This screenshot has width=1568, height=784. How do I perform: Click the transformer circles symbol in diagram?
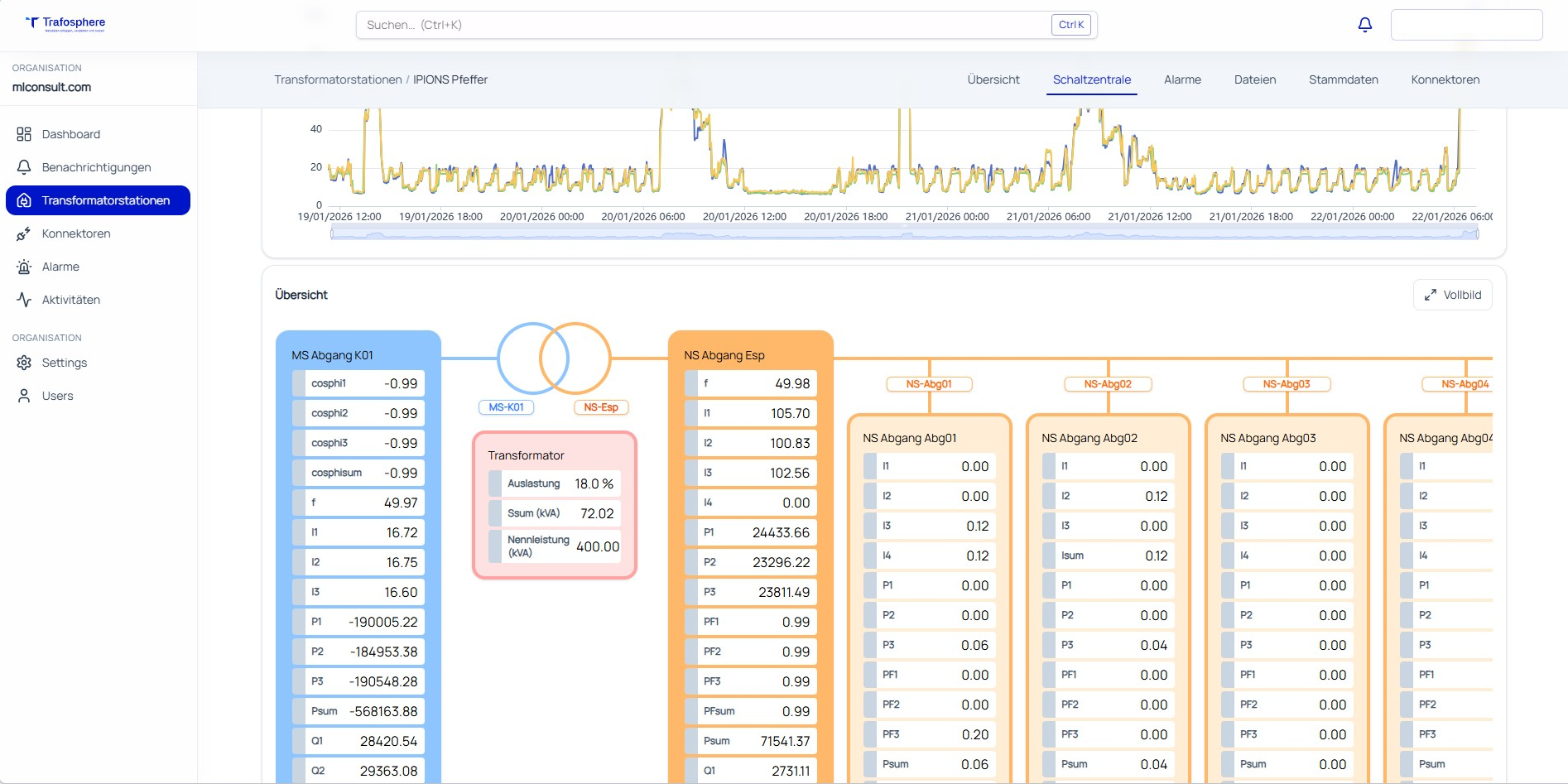tap(554, 358)
